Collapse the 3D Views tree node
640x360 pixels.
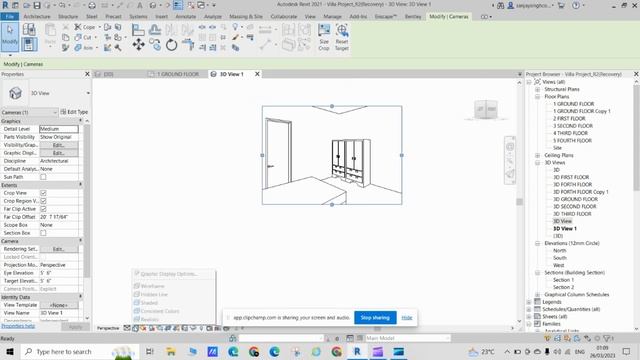(x=538, y=163)
